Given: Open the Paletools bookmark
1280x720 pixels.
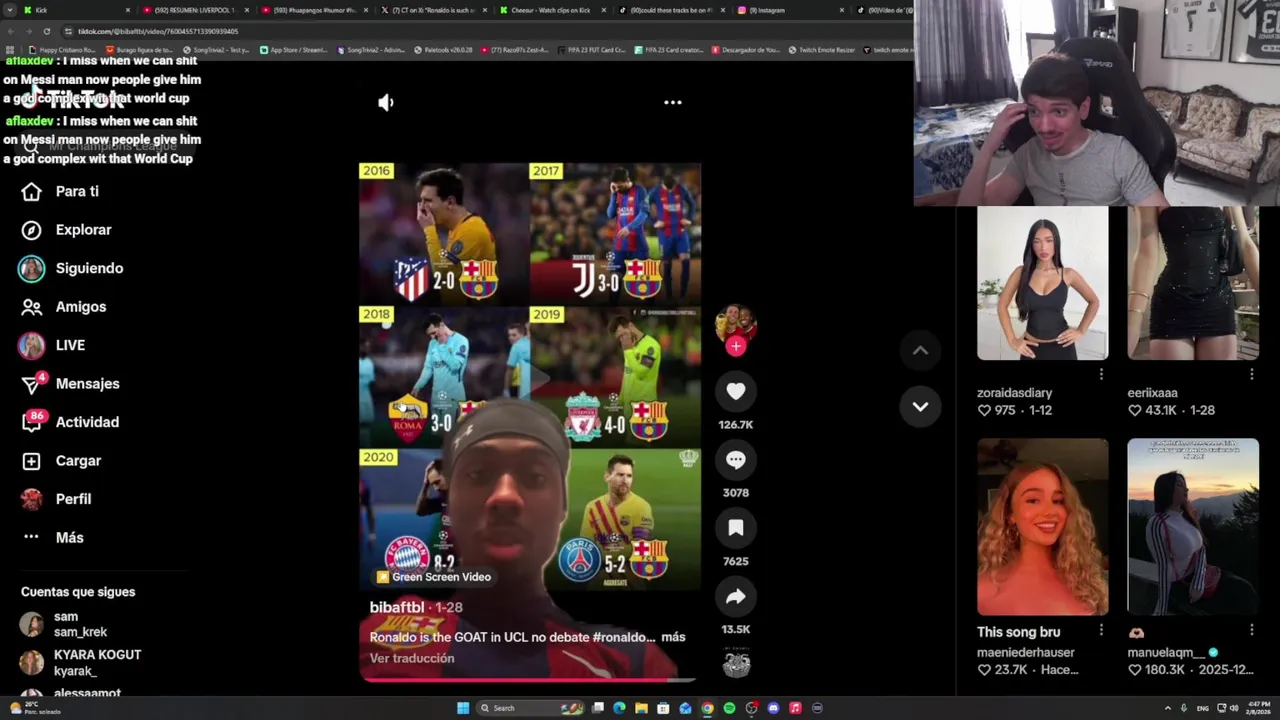Looking at the screenshot, I should pos(443,50).
